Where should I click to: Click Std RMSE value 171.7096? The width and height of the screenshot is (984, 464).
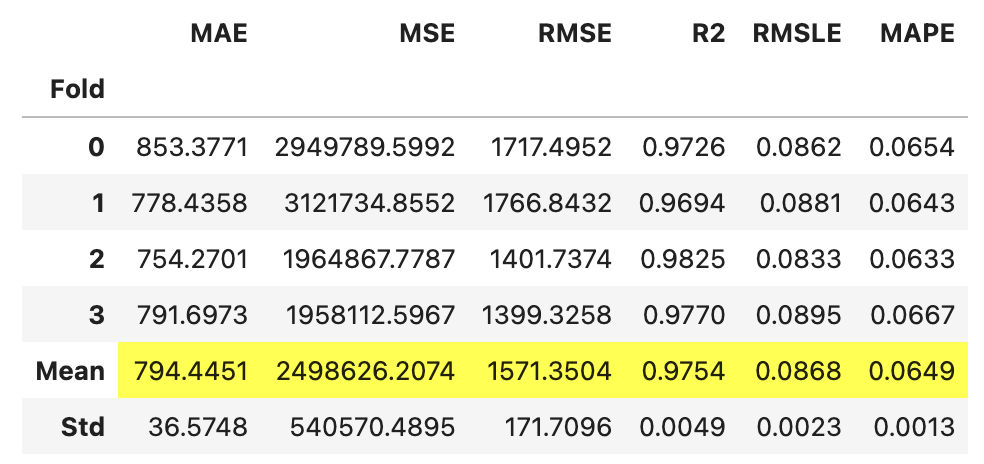tap(558, 427)
